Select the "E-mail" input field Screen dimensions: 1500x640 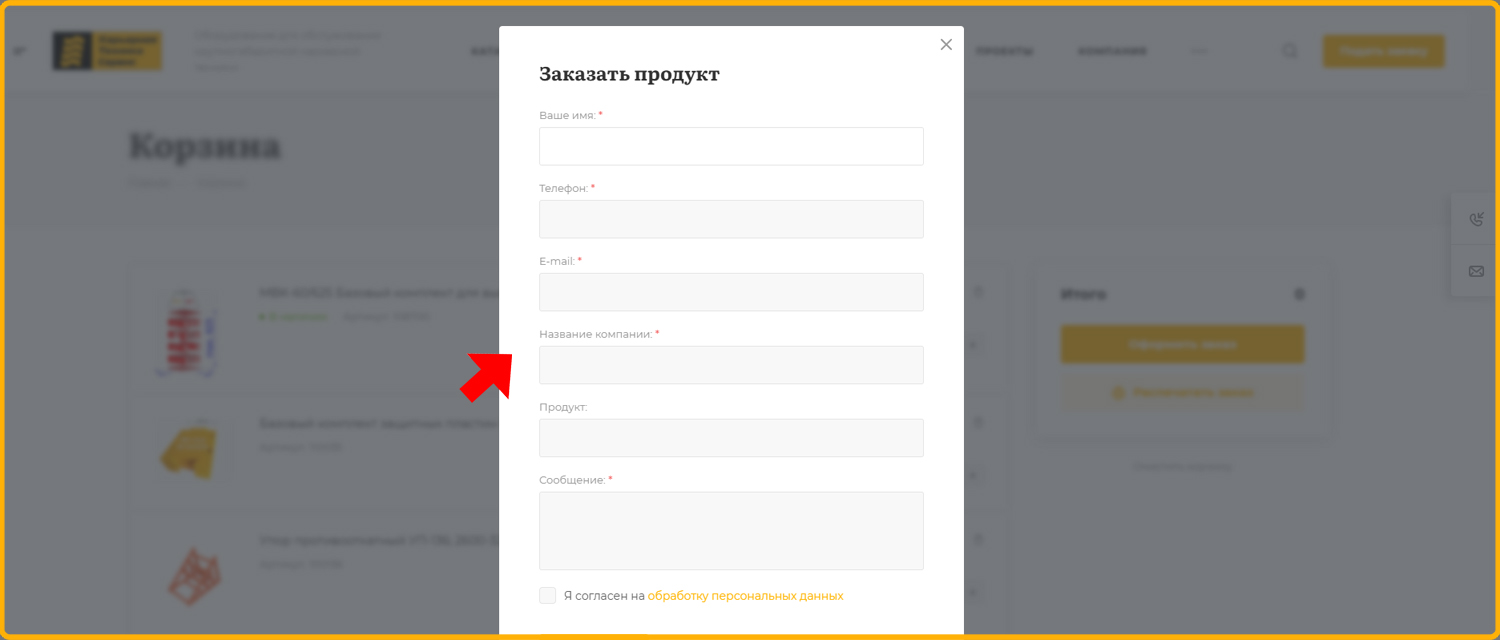click(731, 292)
